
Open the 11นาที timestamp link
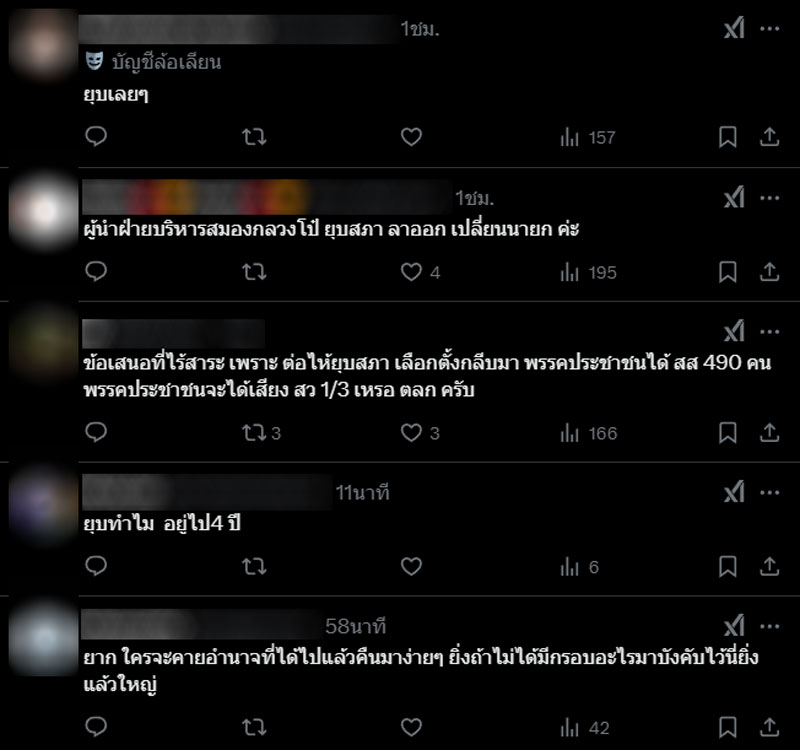[x=362, y=493]
